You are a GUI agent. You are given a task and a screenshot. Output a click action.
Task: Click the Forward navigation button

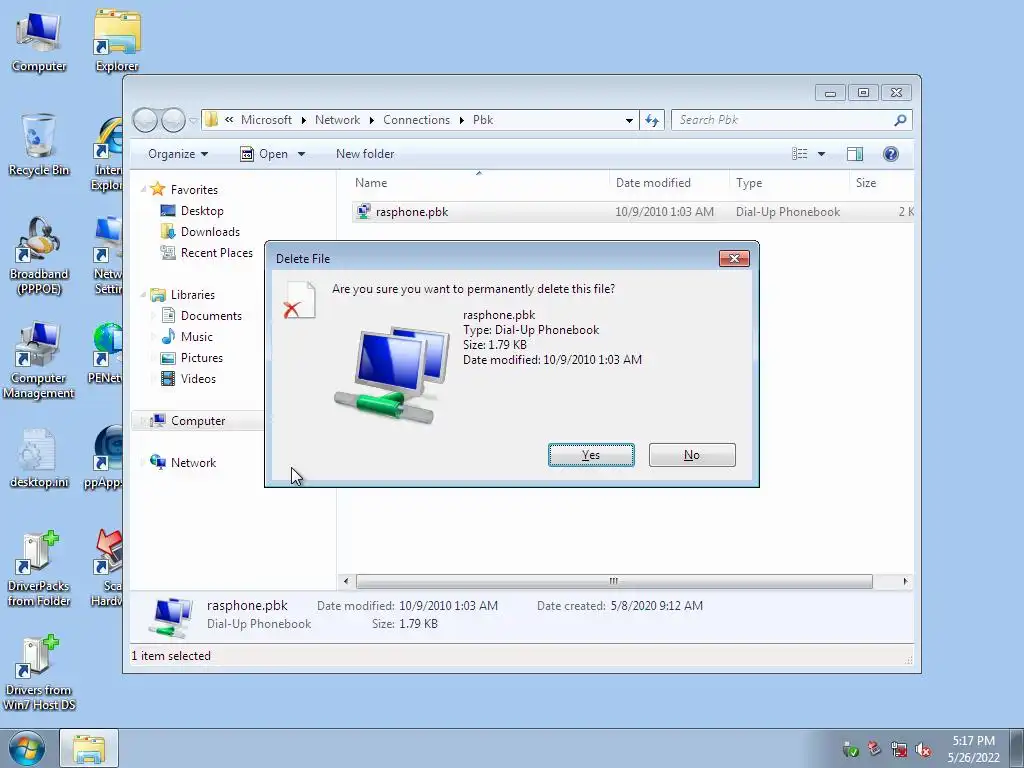[173, 120]
